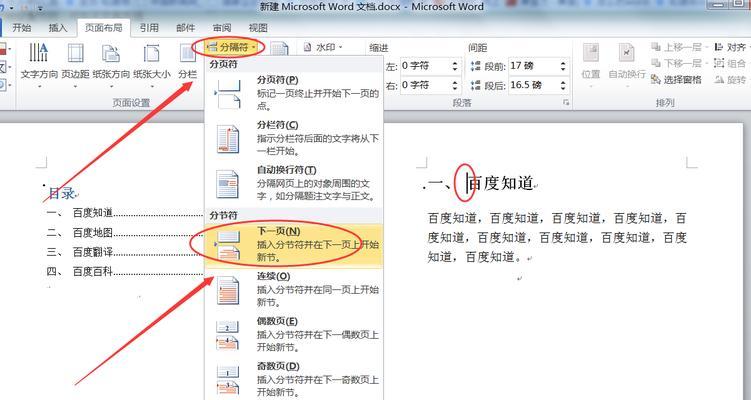The image size is (751, 400).
Task: Switch to the 引用 tab
Action: click(149, 28)
